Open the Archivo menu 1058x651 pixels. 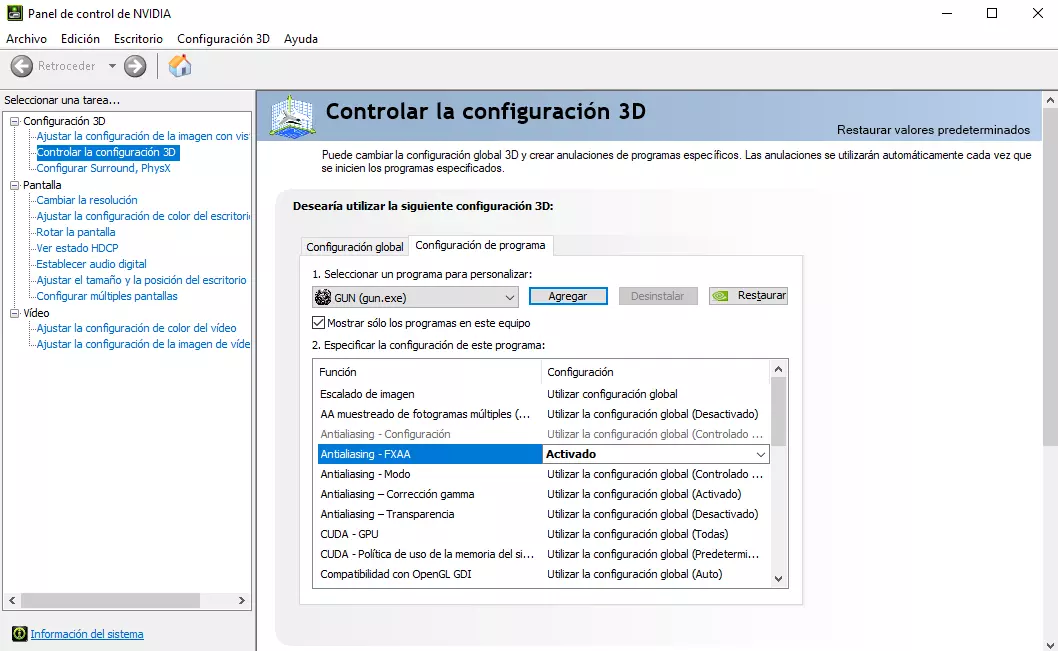[x=26, y=39]
